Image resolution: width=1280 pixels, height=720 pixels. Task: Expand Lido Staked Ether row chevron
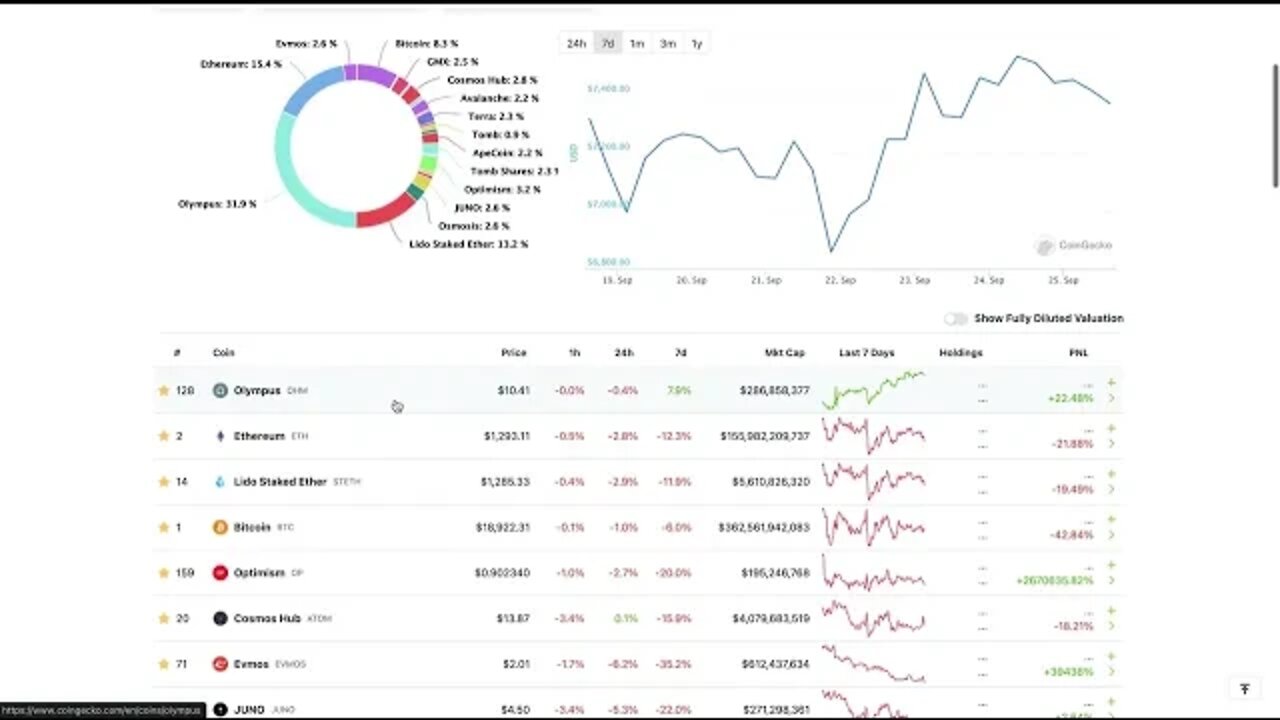[1111, 489]
